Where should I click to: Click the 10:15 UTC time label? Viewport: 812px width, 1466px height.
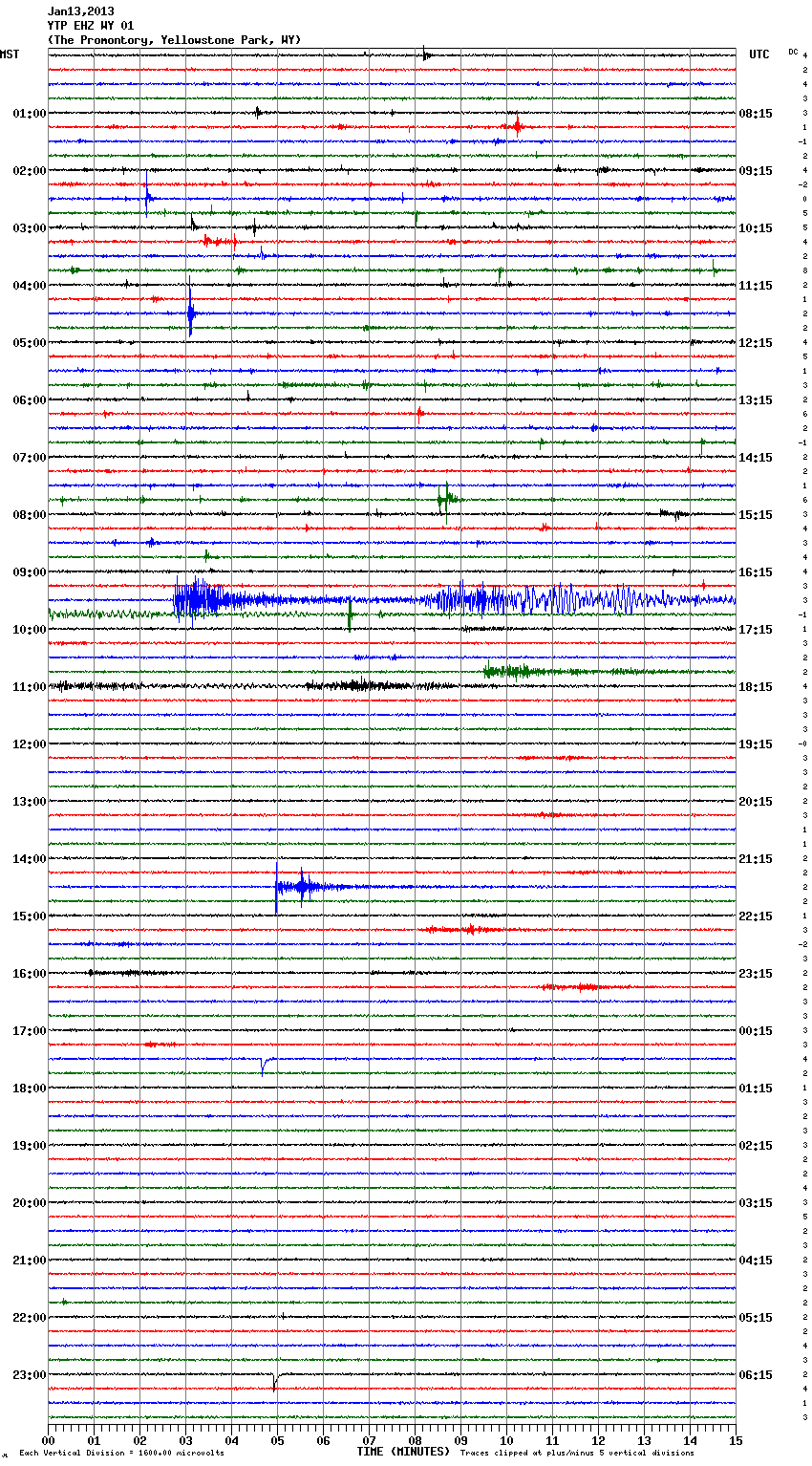tap(756, 228)
